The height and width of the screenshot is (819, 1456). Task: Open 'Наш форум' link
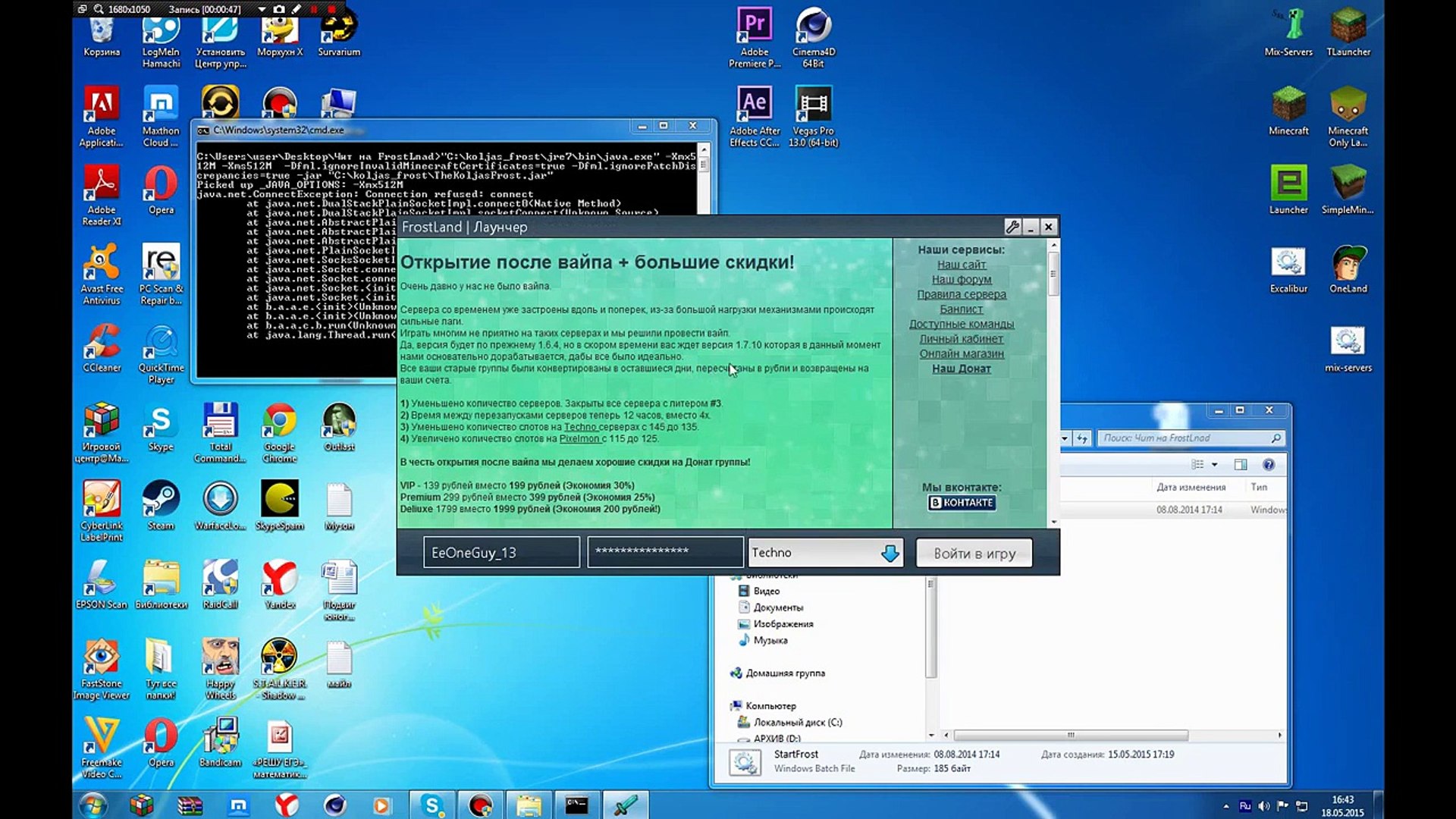(x=961, y=279)
